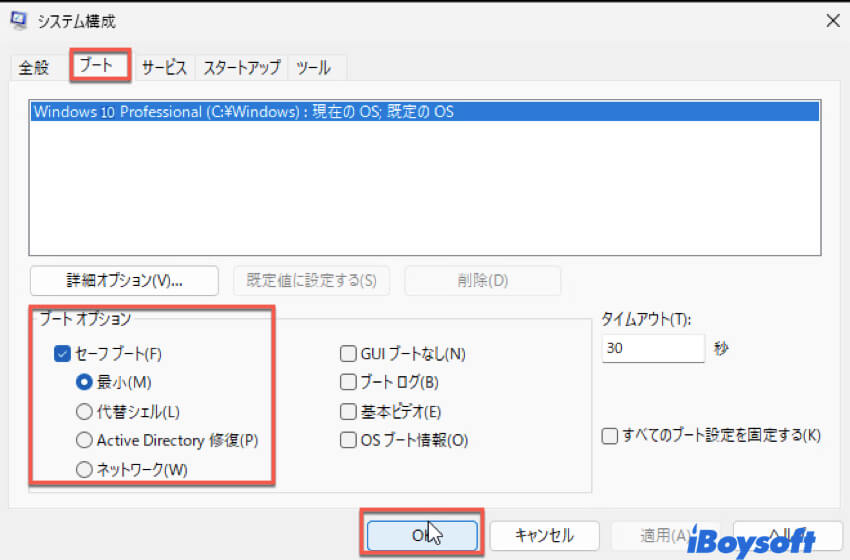Click the 適用(A) apply button

point(666,536)
